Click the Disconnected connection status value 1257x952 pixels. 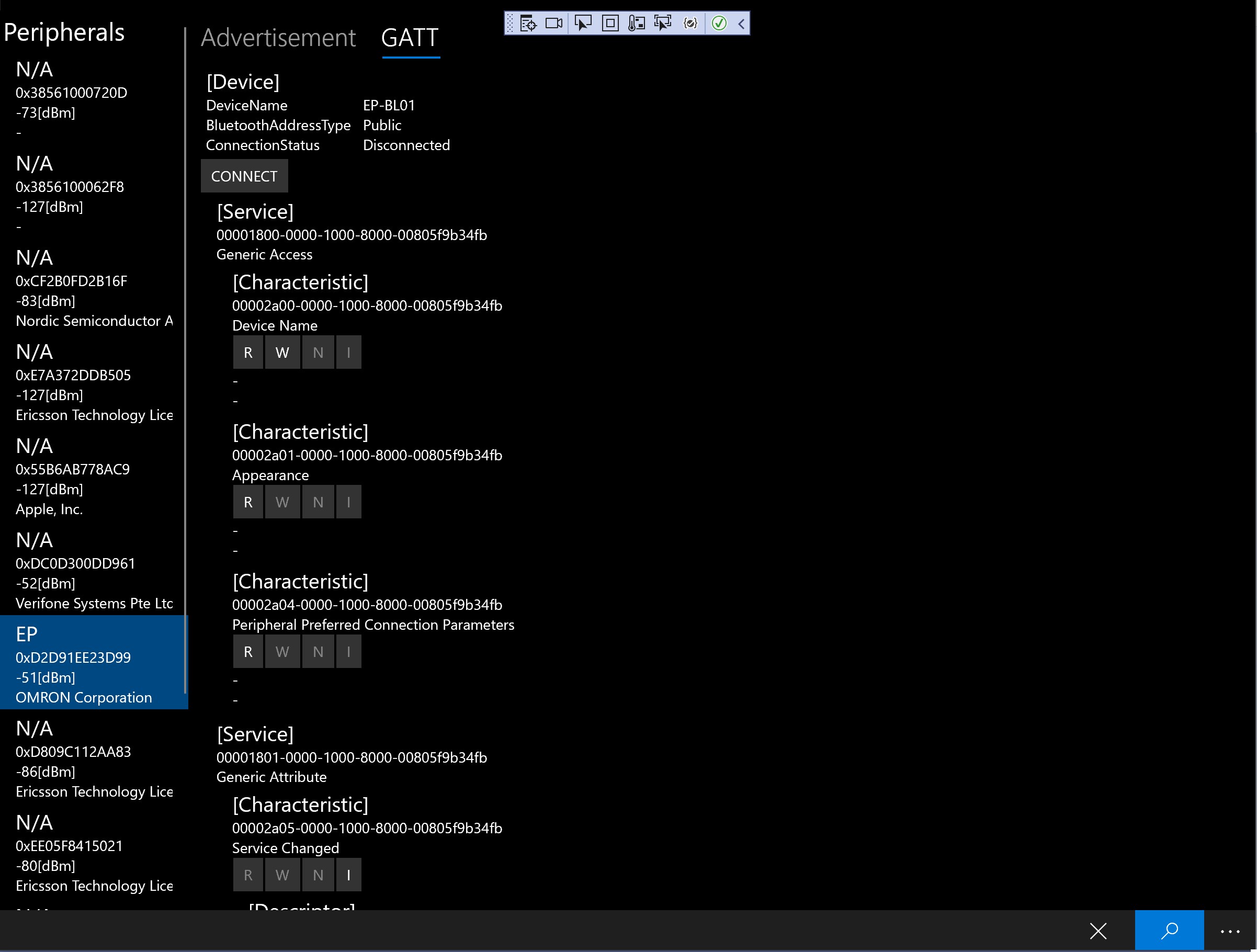[x=406, y=145]
